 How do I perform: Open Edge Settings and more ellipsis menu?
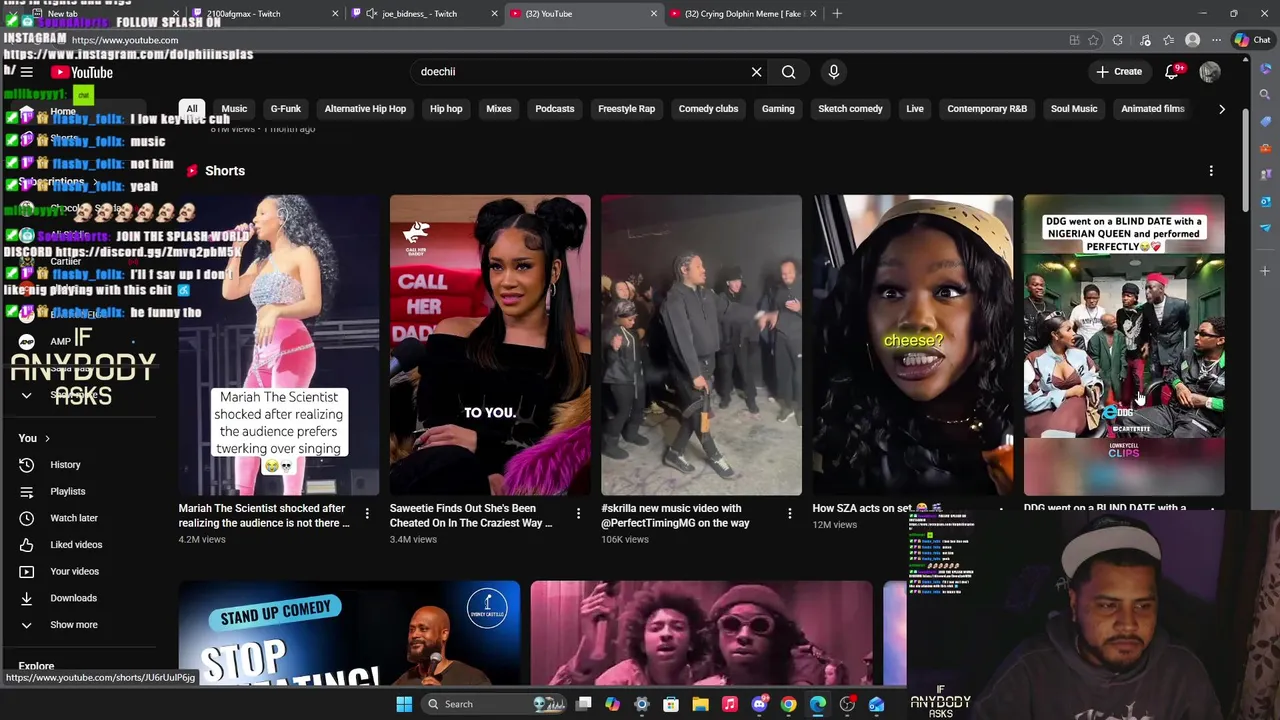point(1216,40)
